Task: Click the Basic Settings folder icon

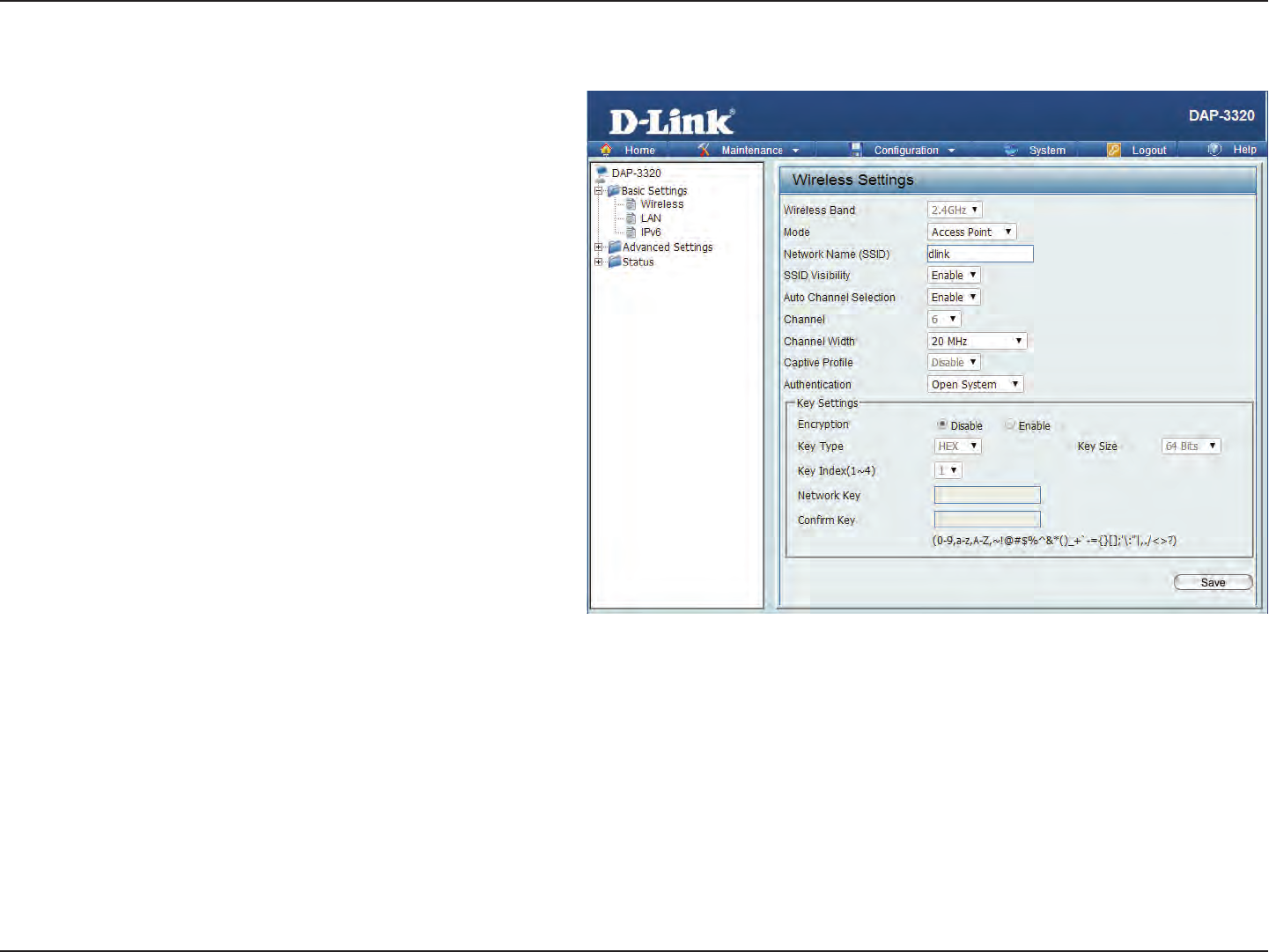Action: 614,190
